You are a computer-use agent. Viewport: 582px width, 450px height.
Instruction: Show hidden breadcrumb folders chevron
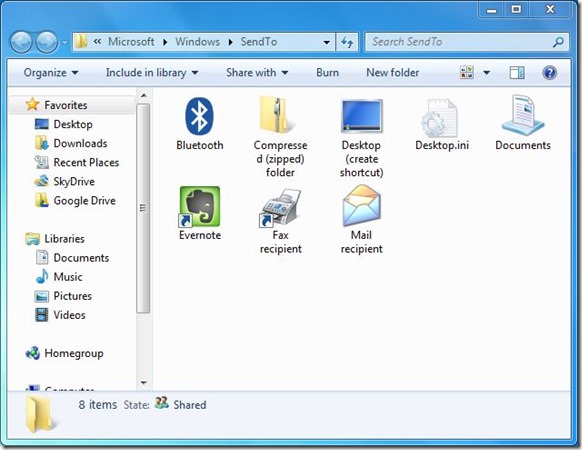tap(97, 42)
